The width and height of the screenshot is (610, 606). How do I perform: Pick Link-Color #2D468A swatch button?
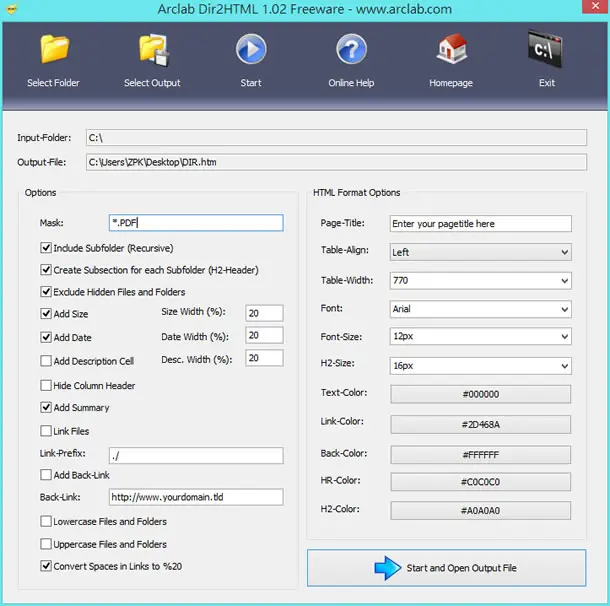(480, 424)
